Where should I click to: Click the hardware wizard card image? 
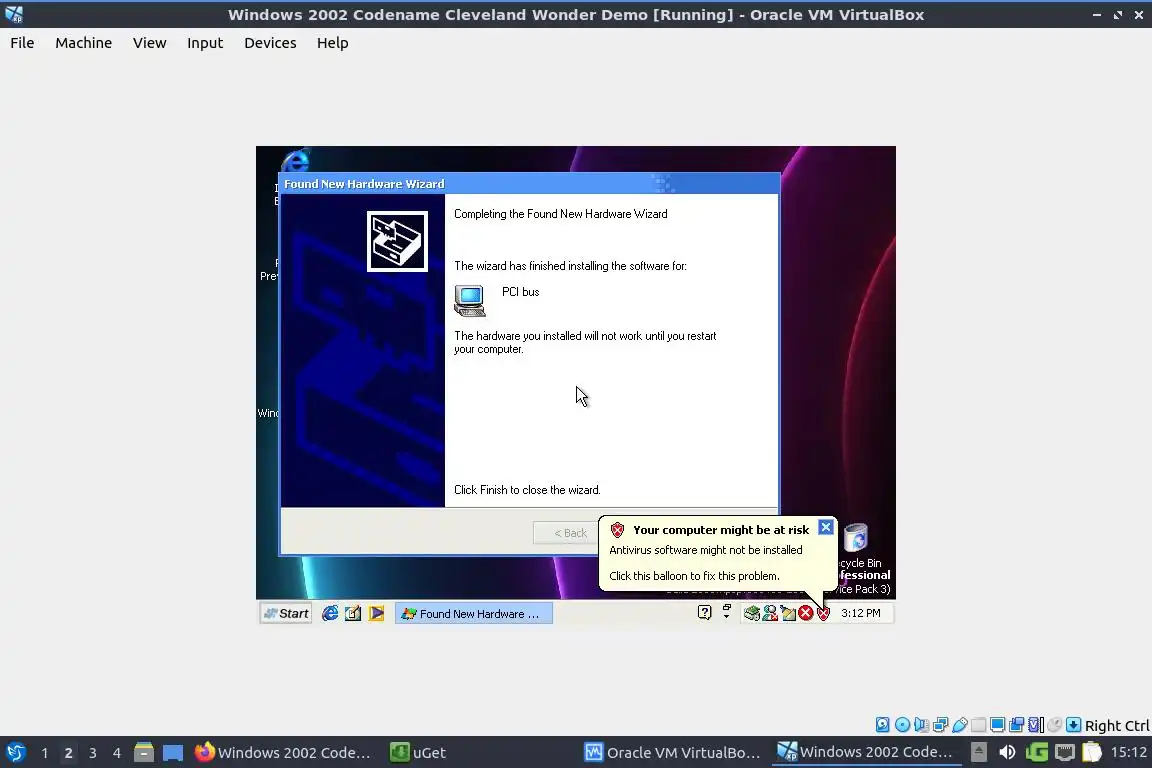click(397, 241)
